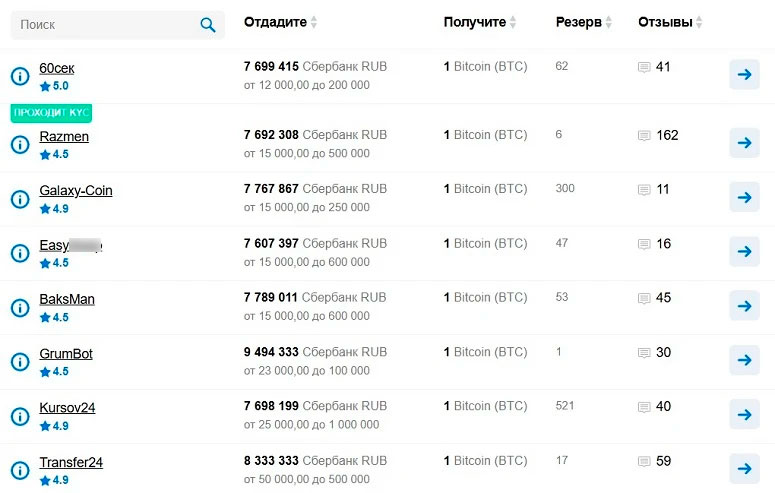Click the arrow button for Razmen row
The width and height of the screenshot is (775, 493).
coord(744,143)
